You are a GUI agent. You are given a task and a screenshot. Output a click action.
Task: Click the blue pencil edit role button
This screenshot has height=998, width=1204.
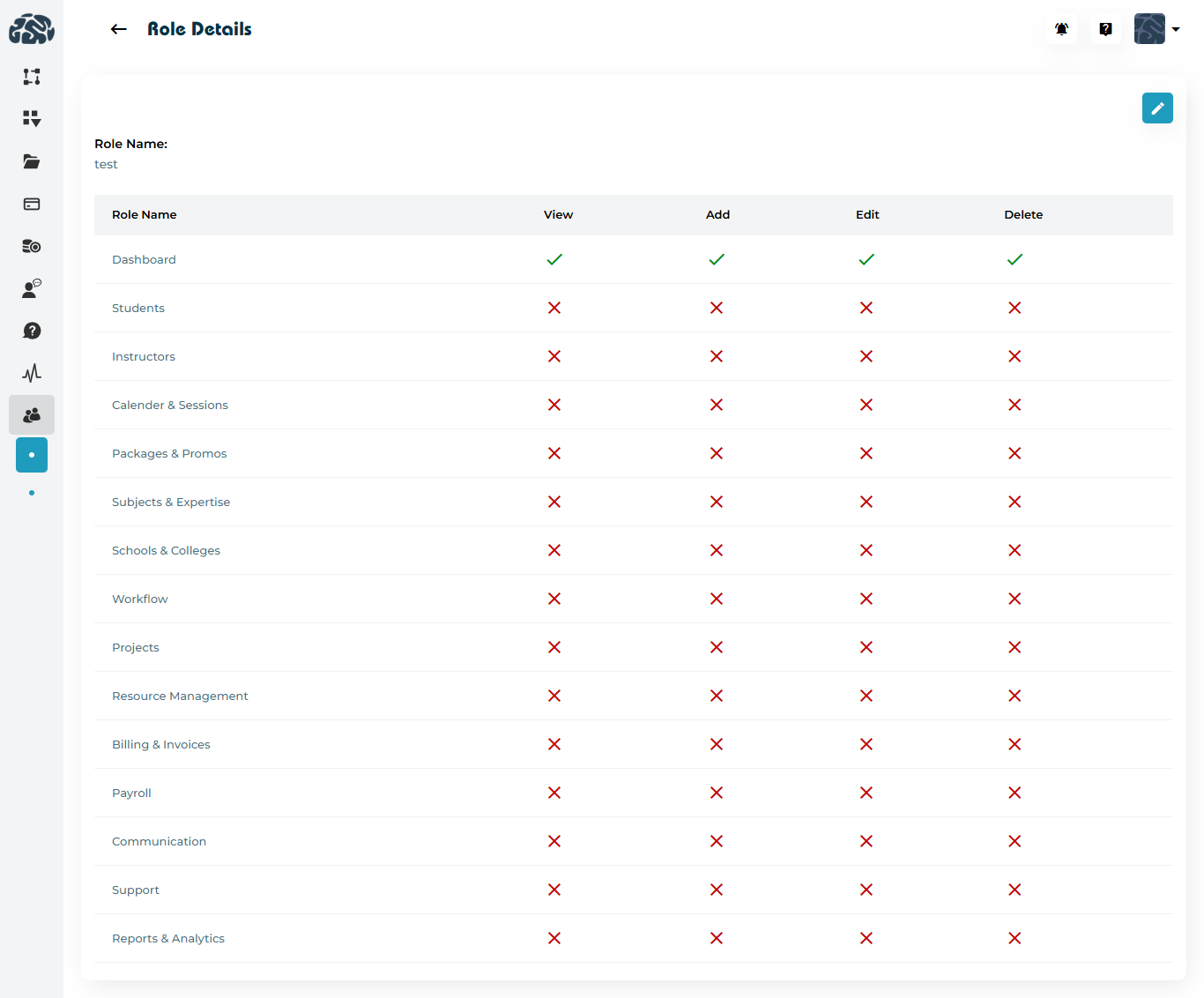coord(1157,108)
